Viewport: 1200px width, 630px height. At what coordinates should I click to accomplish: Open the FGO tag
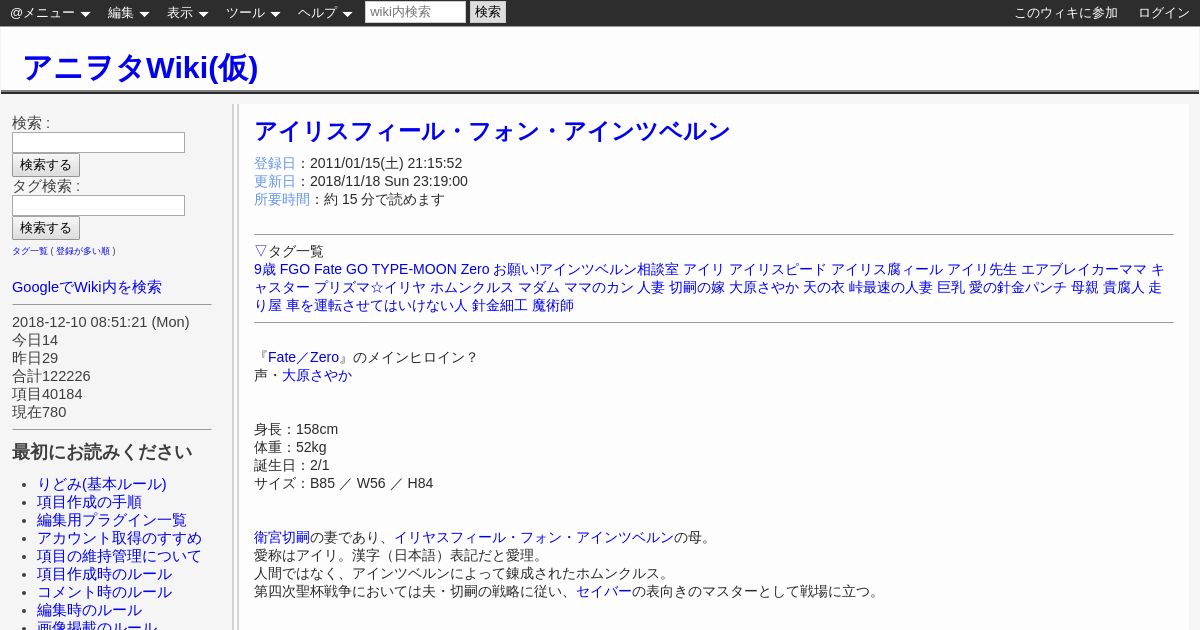click(295, 269)
